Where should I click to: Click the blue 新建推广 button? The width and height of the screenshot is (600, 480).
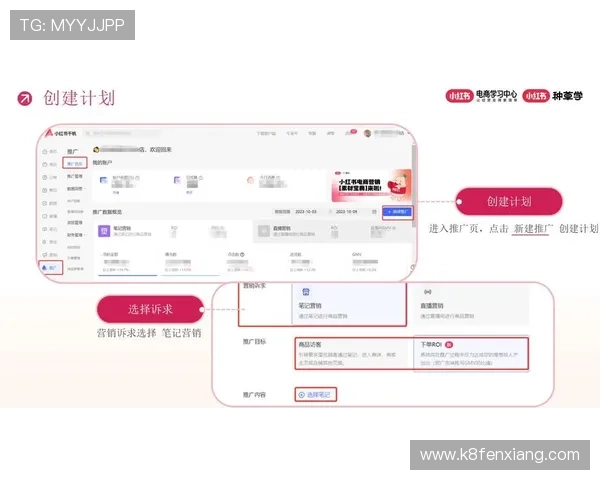click(398, 212)
